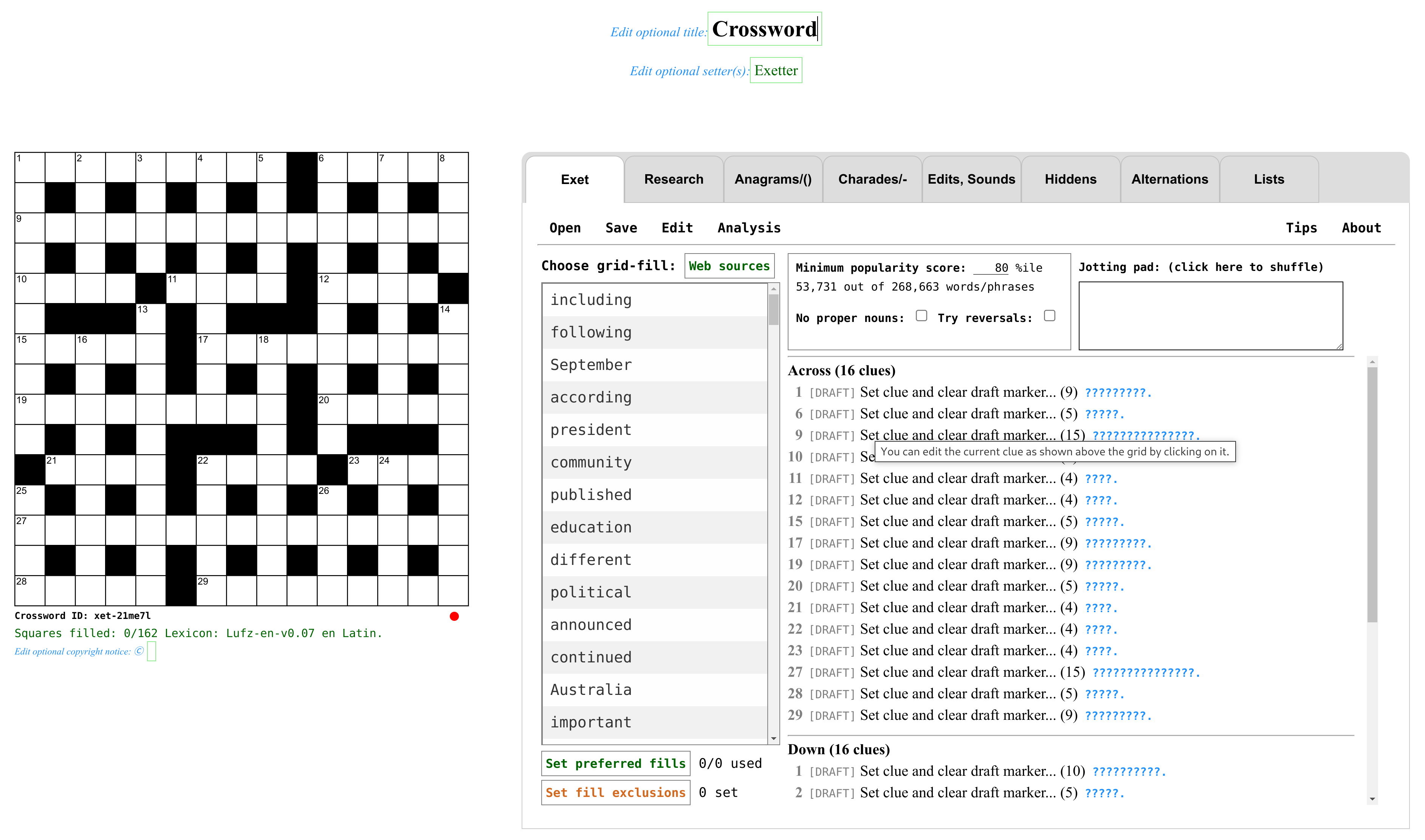Open the Open menu
1425x840 pixels.
click(564, 228)
